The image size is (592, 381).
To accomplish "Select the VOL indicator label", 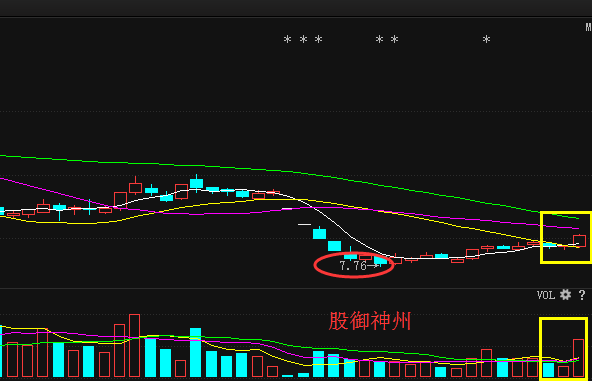I will 546,295.
